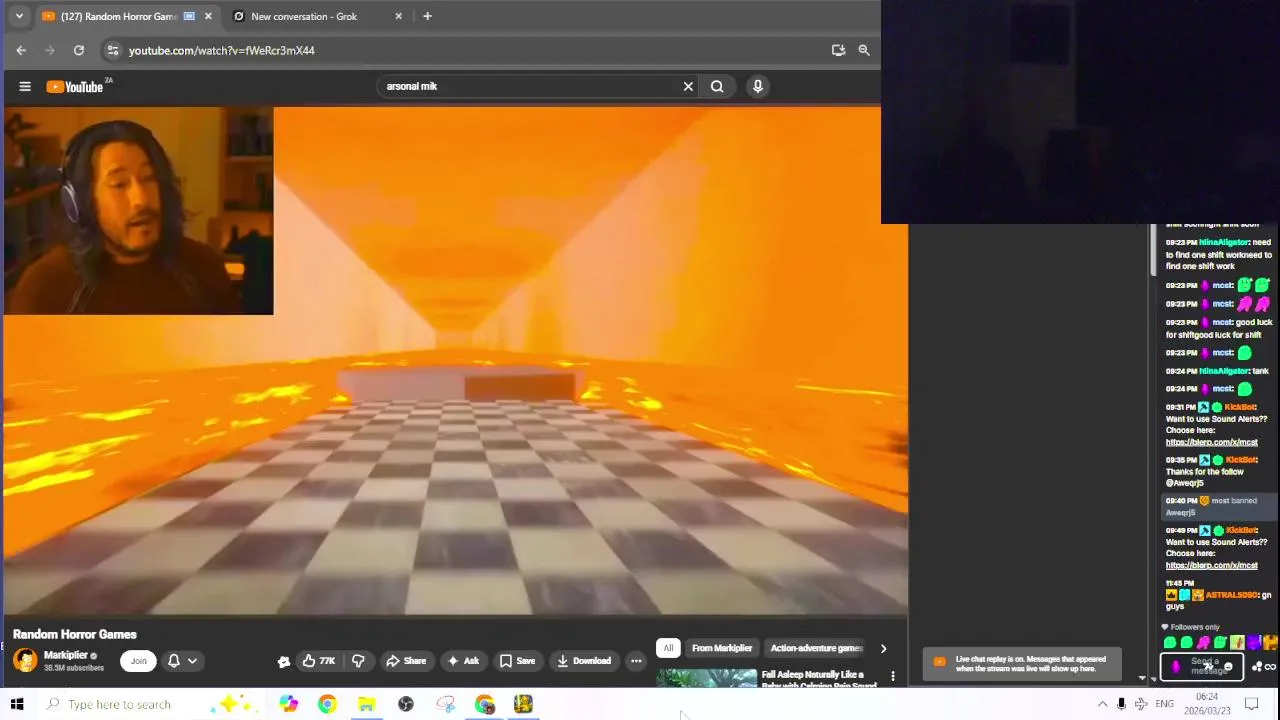The height and width of the screenshot is (720, 1280).
Task: Open the zoom magnifier in address bar
Action: pyautogui.click(x=864, y=50)
